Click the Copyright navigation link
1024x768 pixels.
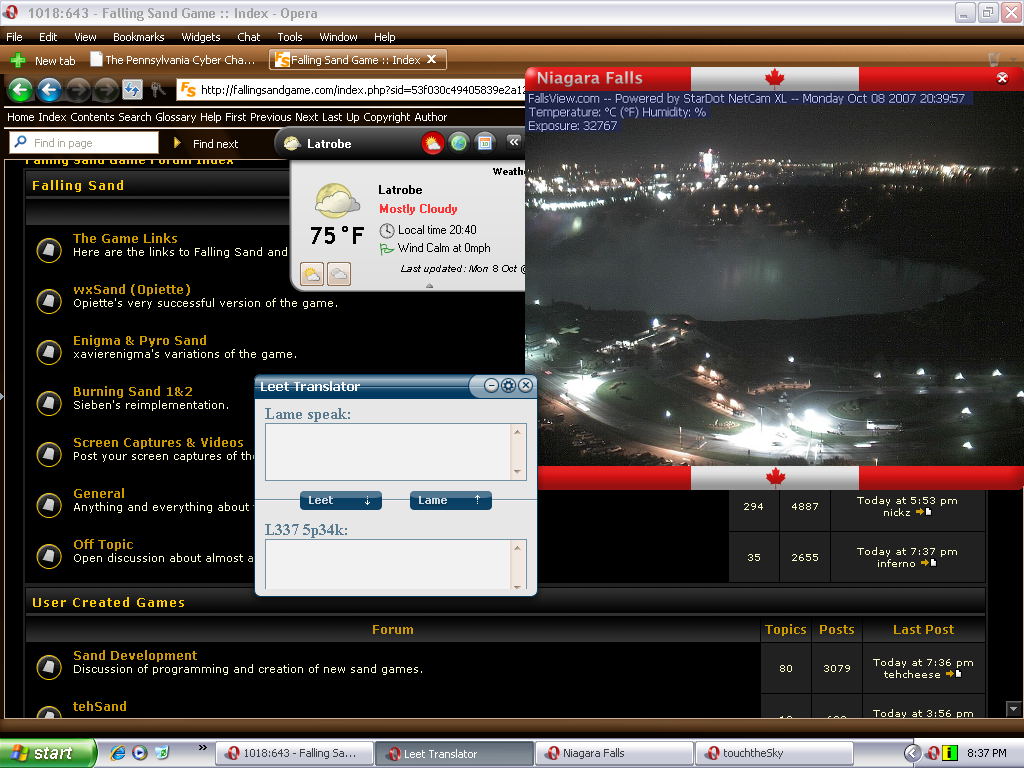click(x=387, y=118)
